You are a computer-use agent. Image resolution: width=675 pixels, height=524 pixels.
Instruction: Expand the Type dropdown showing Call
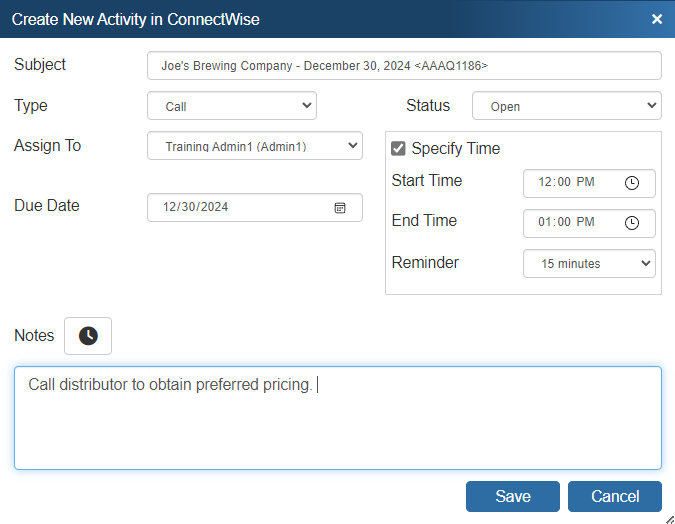232,106
